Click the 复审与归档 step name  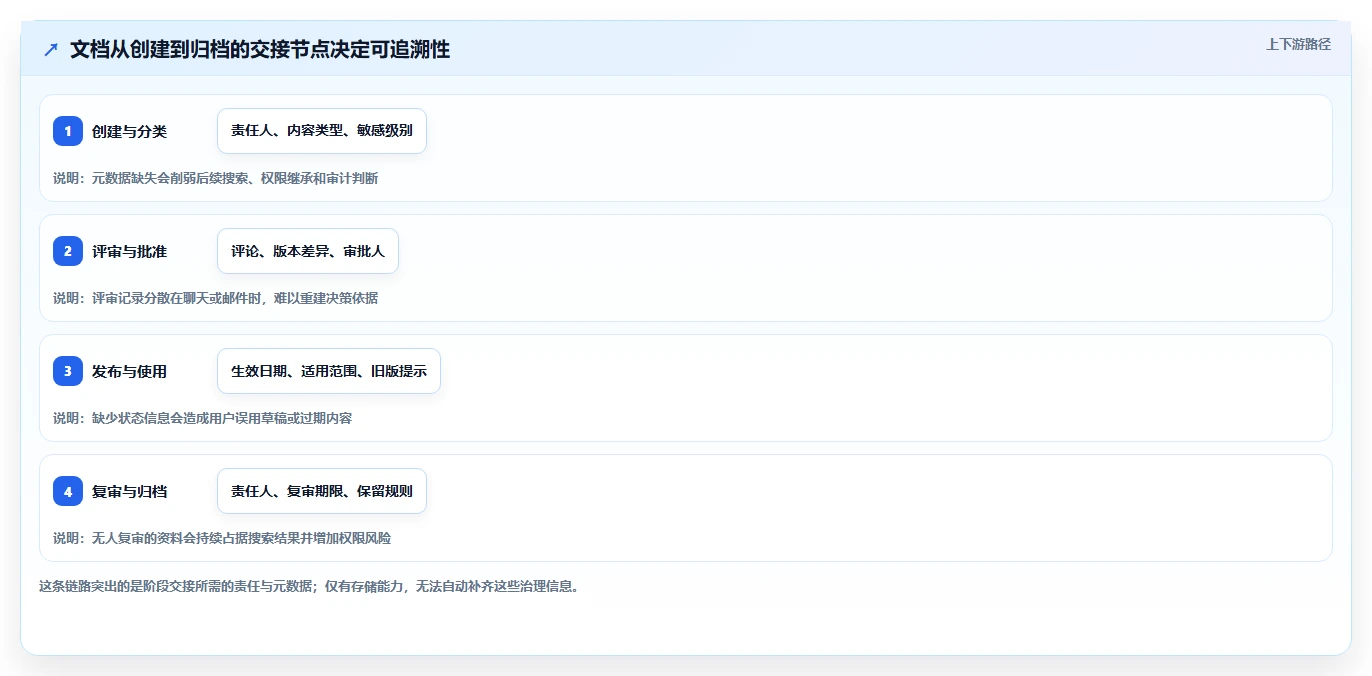[129, 491]
